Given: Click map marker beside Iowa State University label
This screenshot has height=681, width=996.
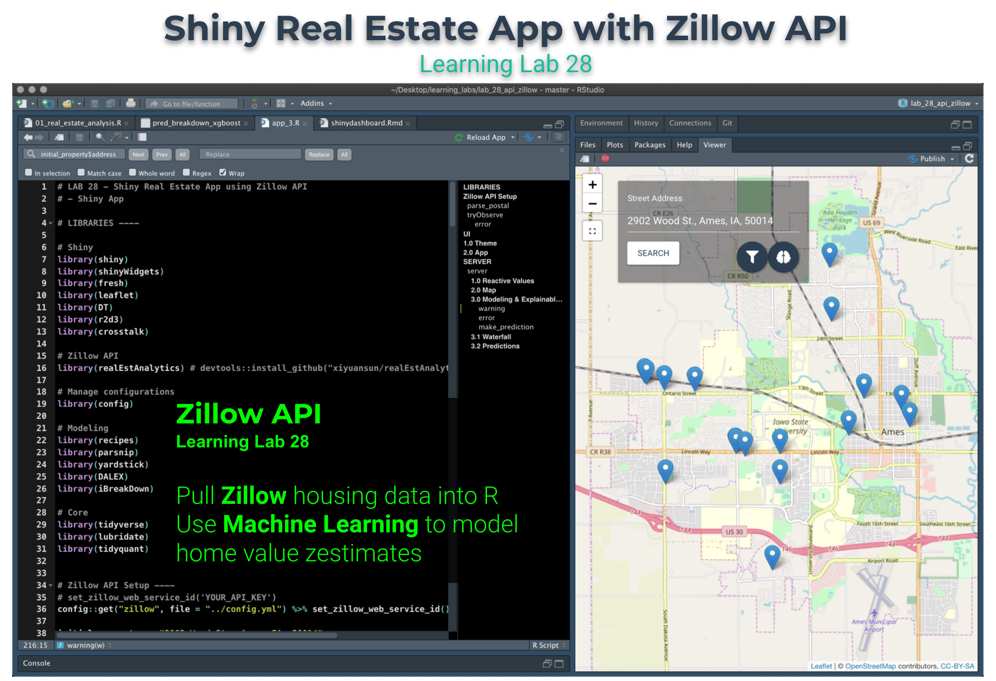Looking at the screenshot, I should (780, 440).
